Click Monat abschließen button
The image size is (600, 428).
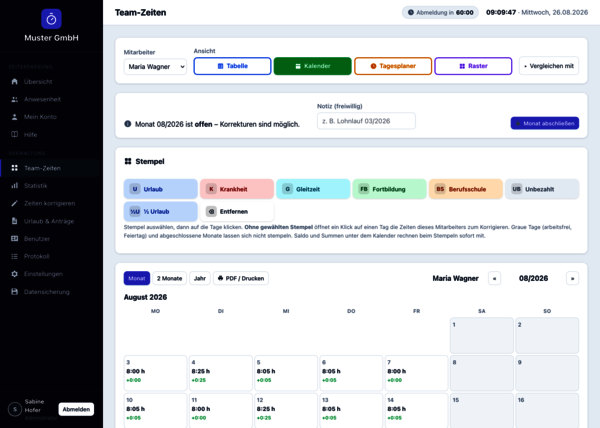pos(545,123)
